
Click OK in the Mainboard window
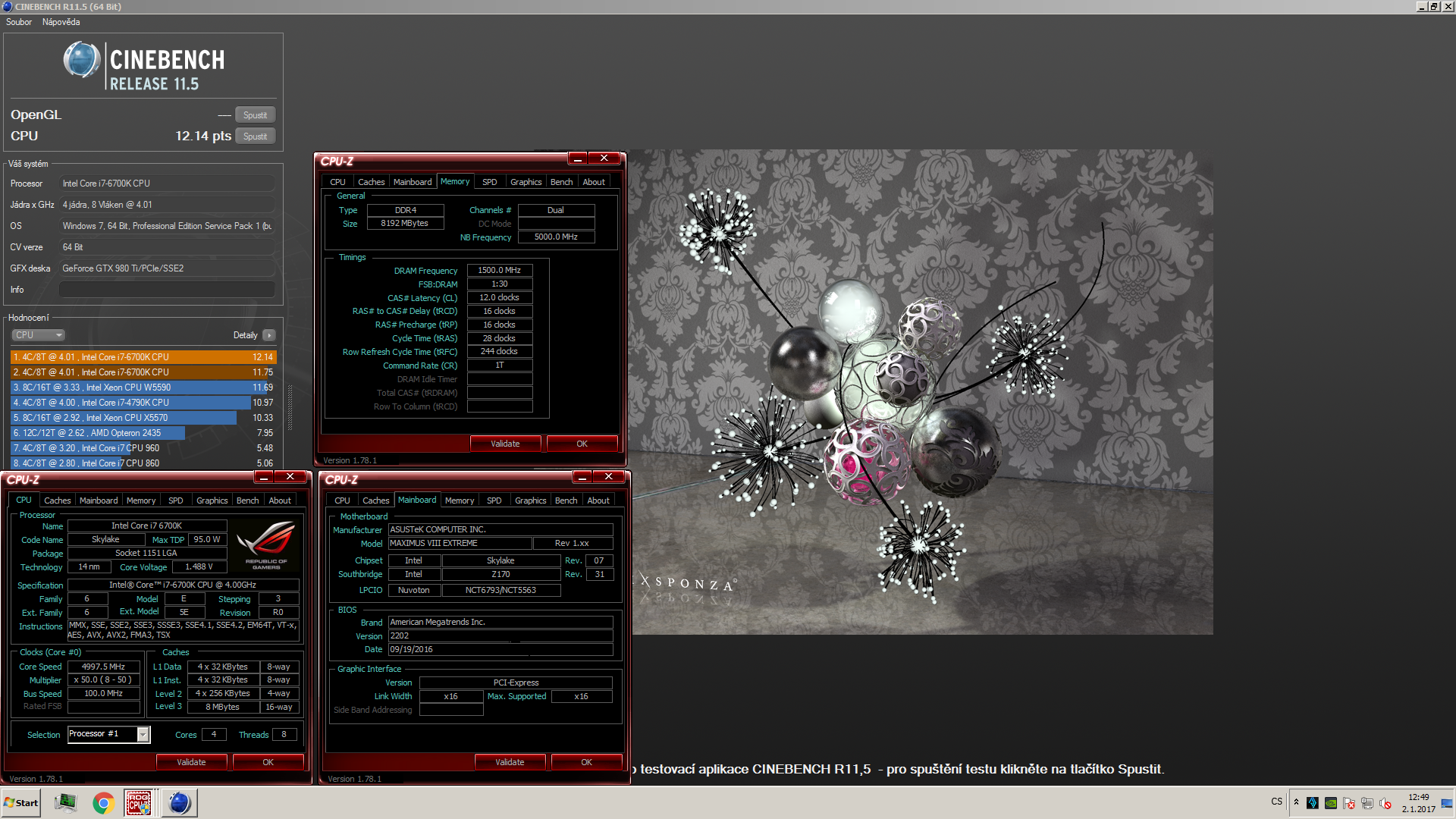[586, 762]
